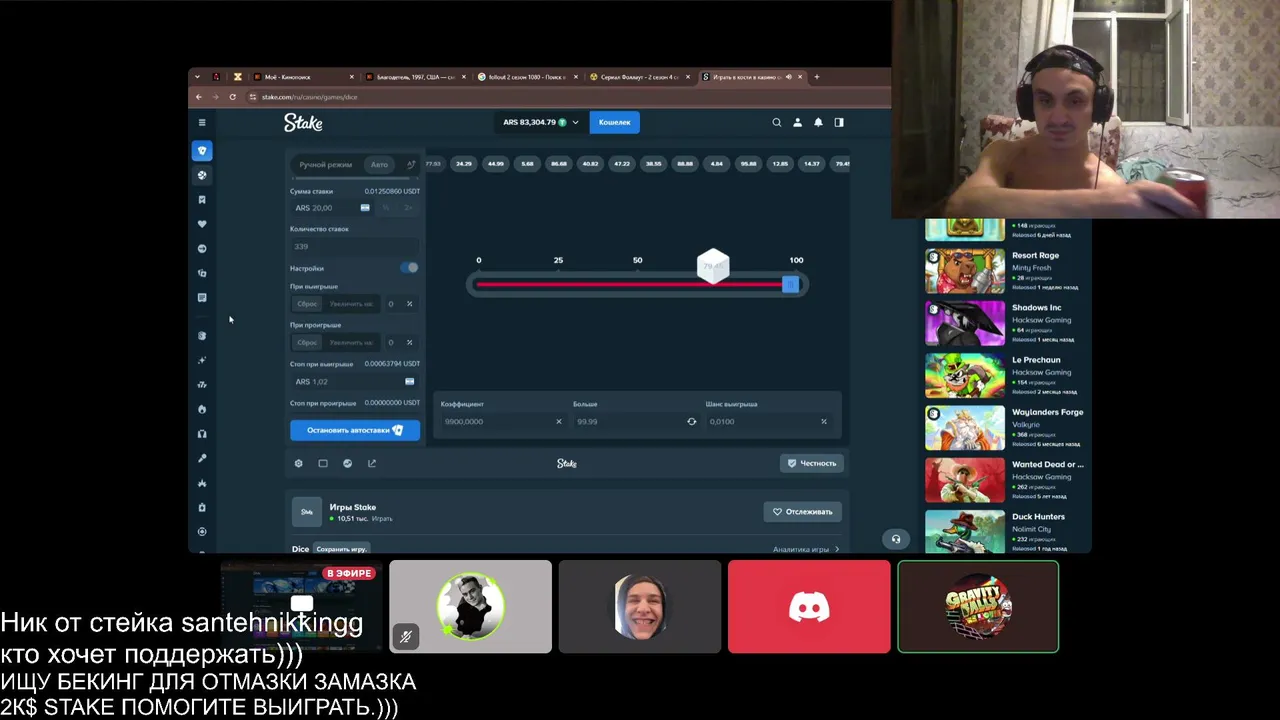Click the Количество ставок field
The width and height of the screenshot is (1280, 720).
click(355, 246)
